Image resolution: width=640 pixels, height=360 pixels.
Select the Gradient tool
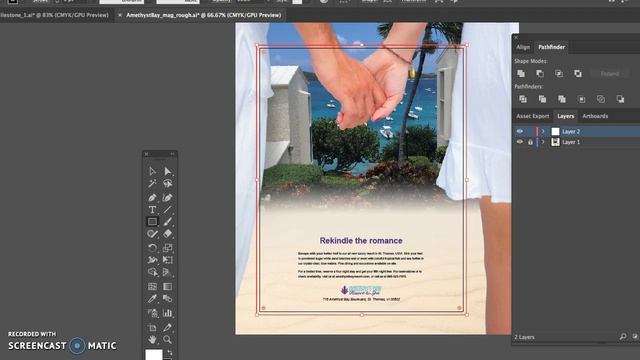click(167, 287)
